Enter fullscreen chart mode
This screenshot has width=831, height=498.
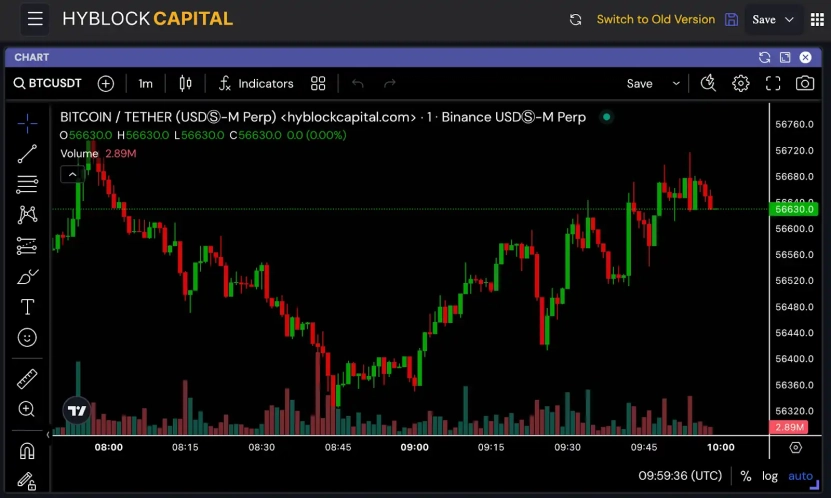[773, 83]
